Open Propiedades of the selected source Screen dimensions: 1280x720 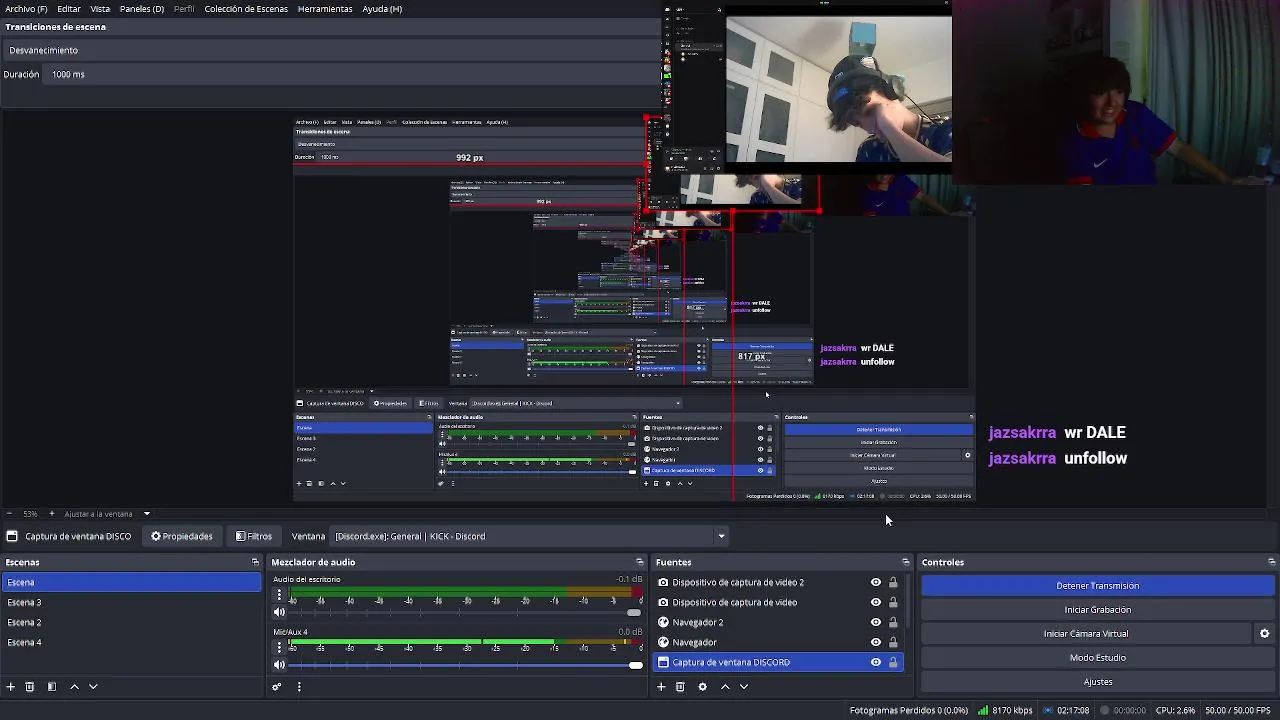pyautogui.click(x=182, y=536)
